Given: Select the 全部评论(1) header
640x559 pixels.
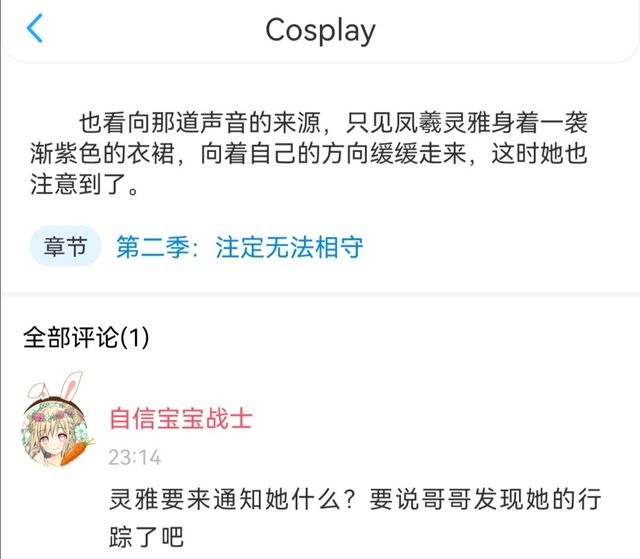Looking at the screenshot, I should click(x=86, y=337).
